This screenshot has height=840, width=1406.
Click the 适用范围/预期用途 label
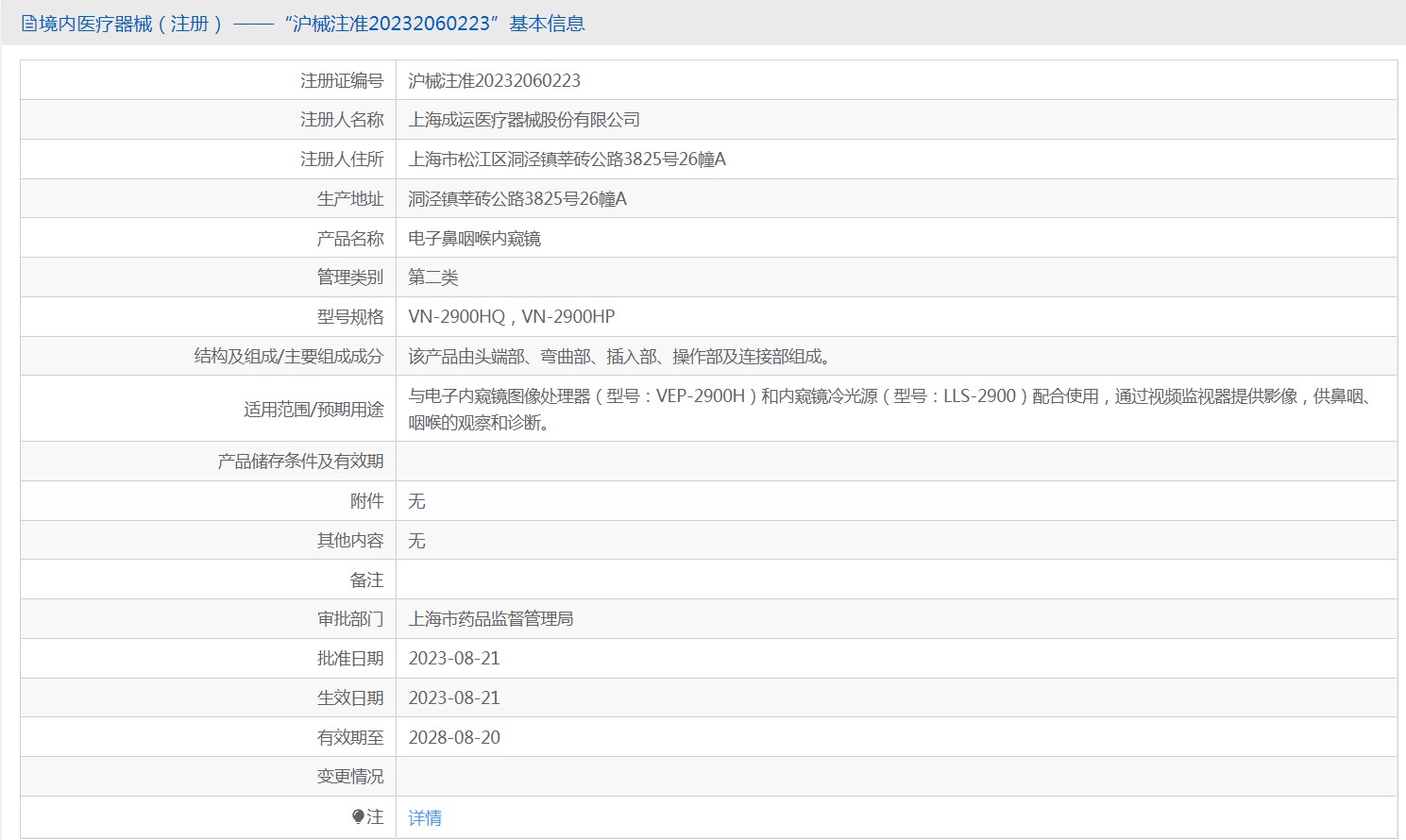coord(313,410)
